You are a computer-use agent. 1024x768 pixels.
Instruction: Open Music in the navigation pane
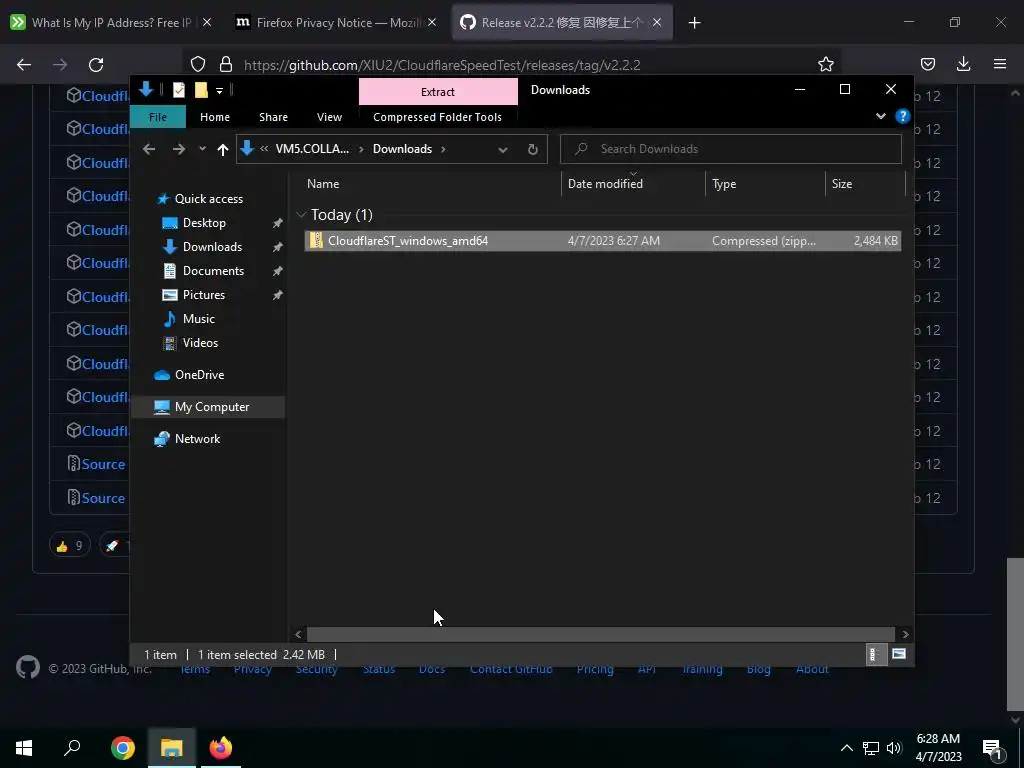click(x=199, y=319)
